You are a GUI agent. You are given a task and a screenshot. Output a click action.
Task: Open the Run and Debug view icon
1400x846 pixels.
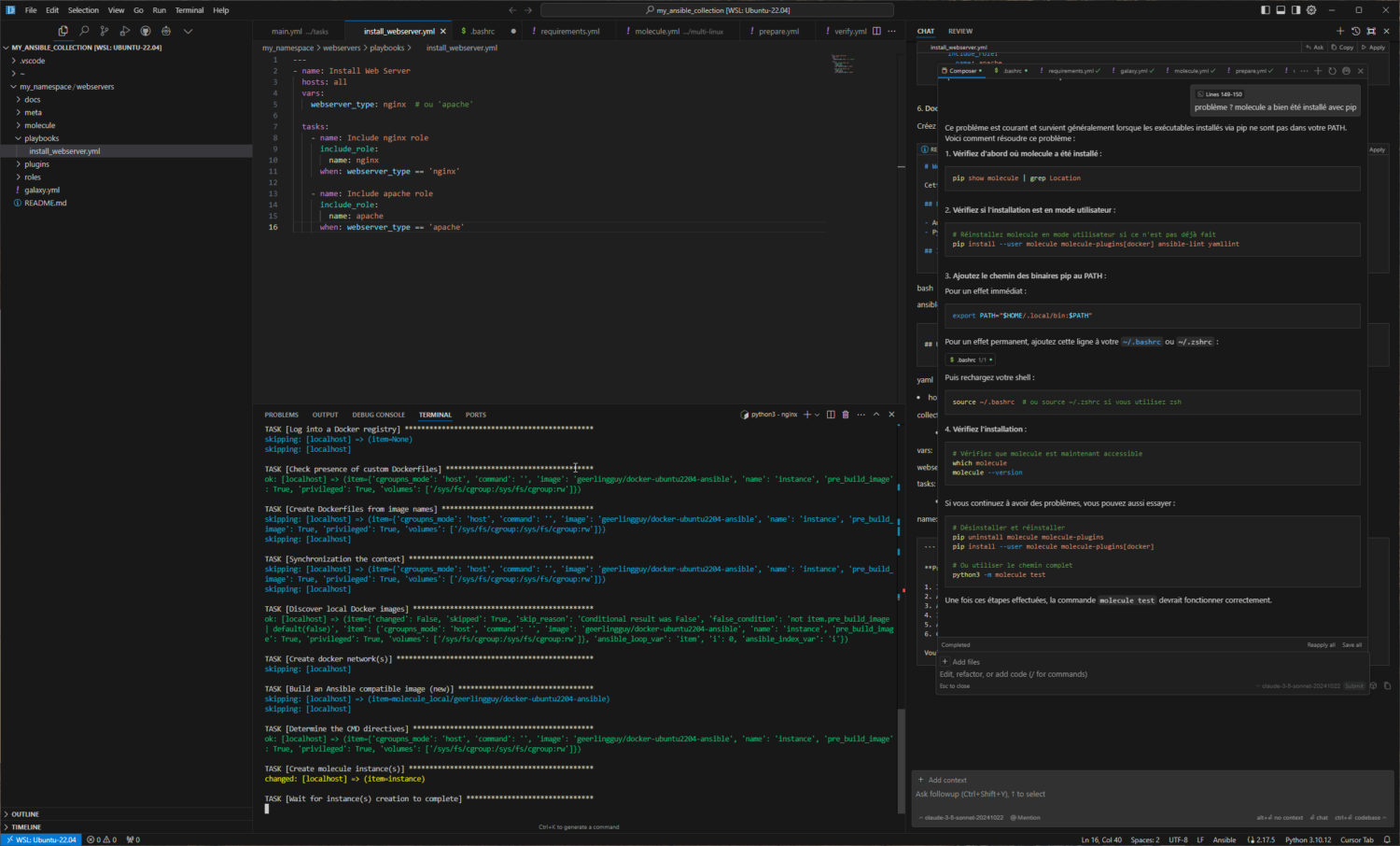124,31
